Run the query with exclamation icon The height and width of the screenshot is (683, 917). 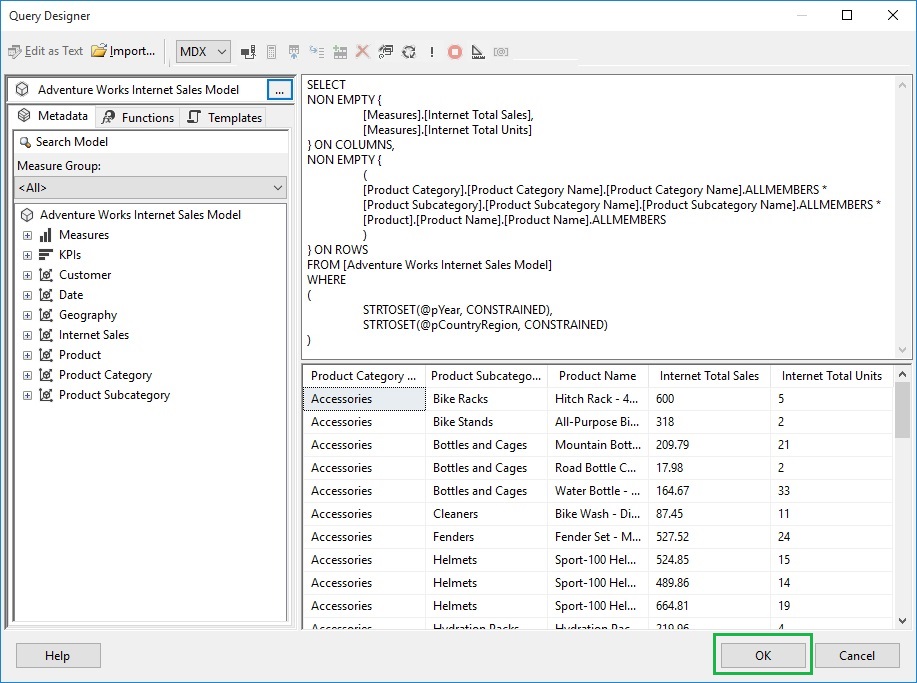[432, 51]
